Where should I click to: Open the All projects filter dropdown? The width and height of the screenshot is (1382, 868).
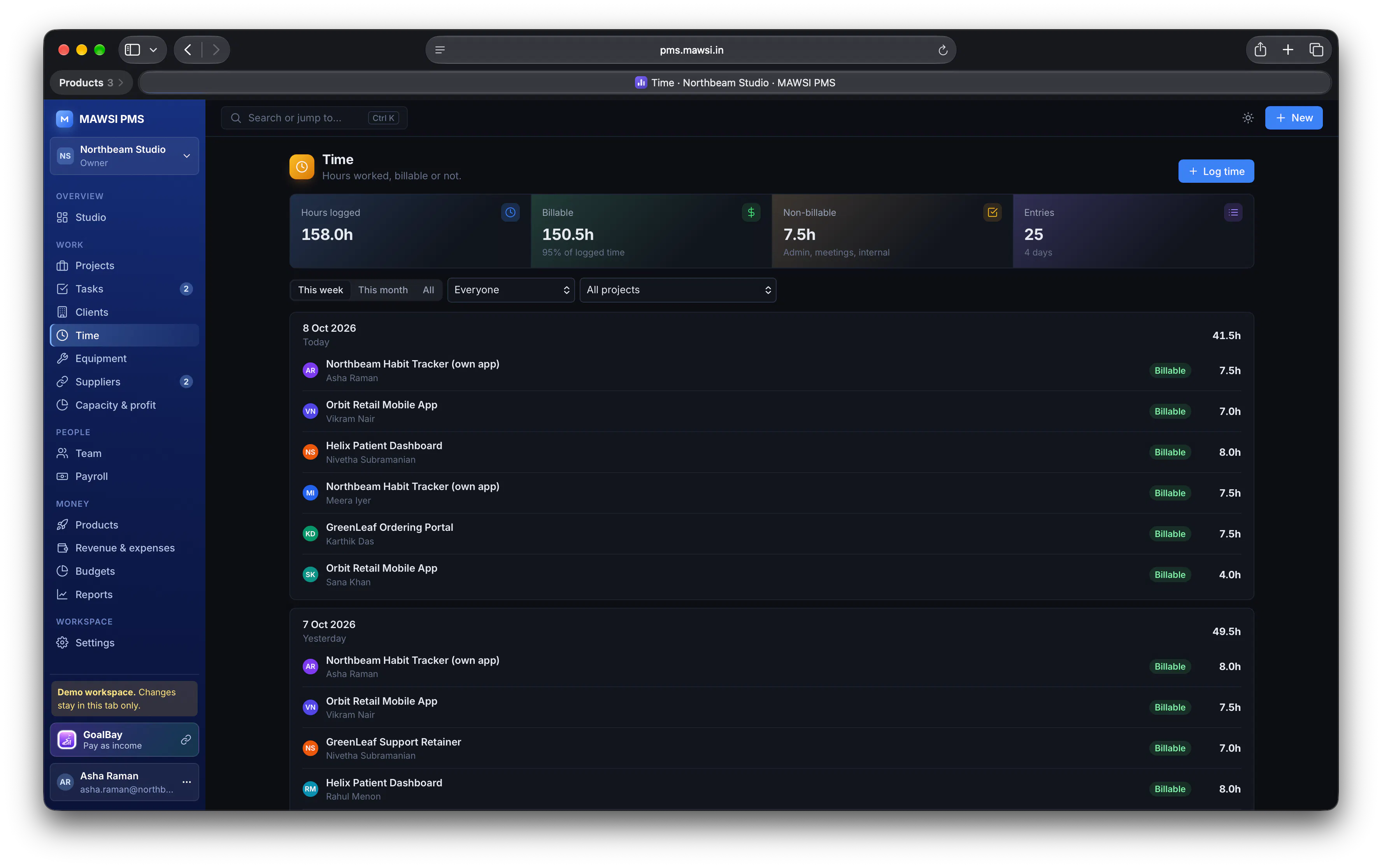[x=678, y=290]
